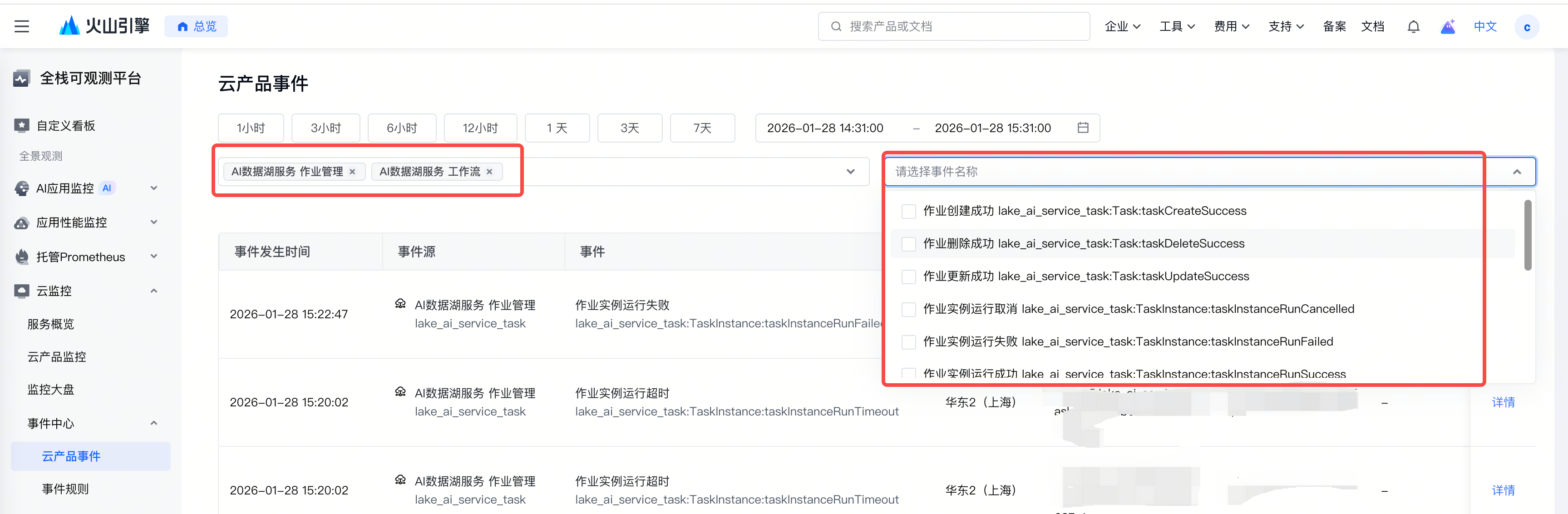The image size is (1568, 514).
Task: Check 作业实例运行失败 taskInstanceRunFailed option
Action: (908, 342)
